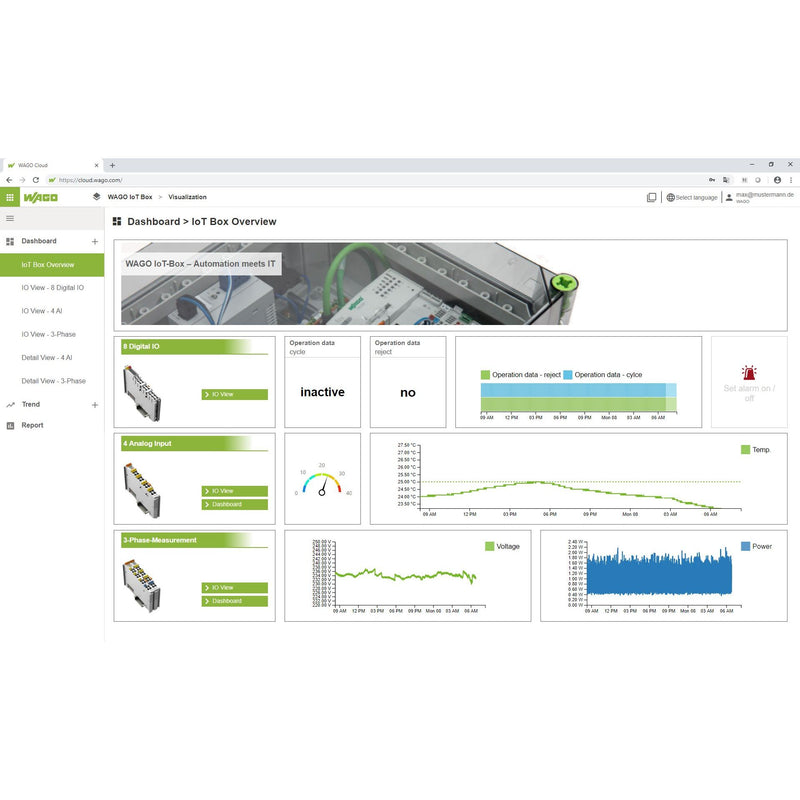Screen dimensions: 800x800
Task: Toggle the Power legend swatch
Action: 745,546
